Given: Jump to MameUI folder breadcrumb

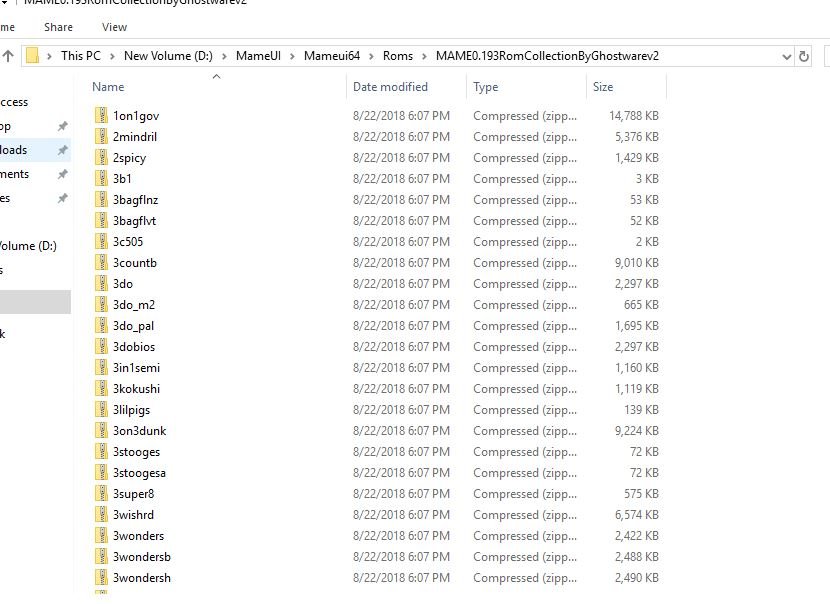Looking at the screenshot, I should tap(258, 56).
